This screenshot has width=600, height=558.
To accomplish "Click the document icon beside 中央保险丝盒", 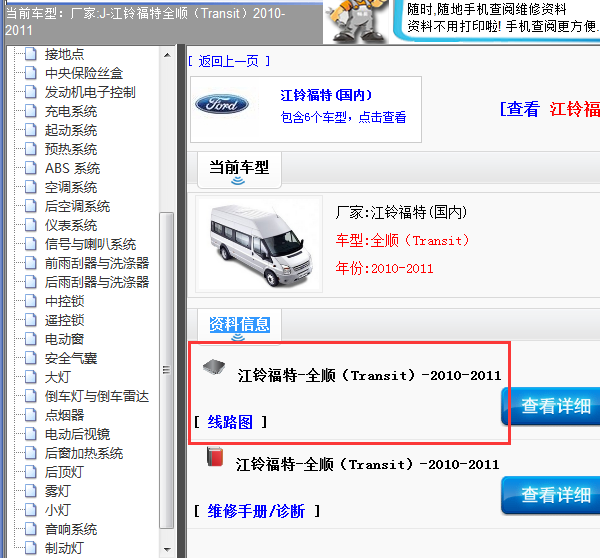I will pyautogui.click(x=31, y=73).
